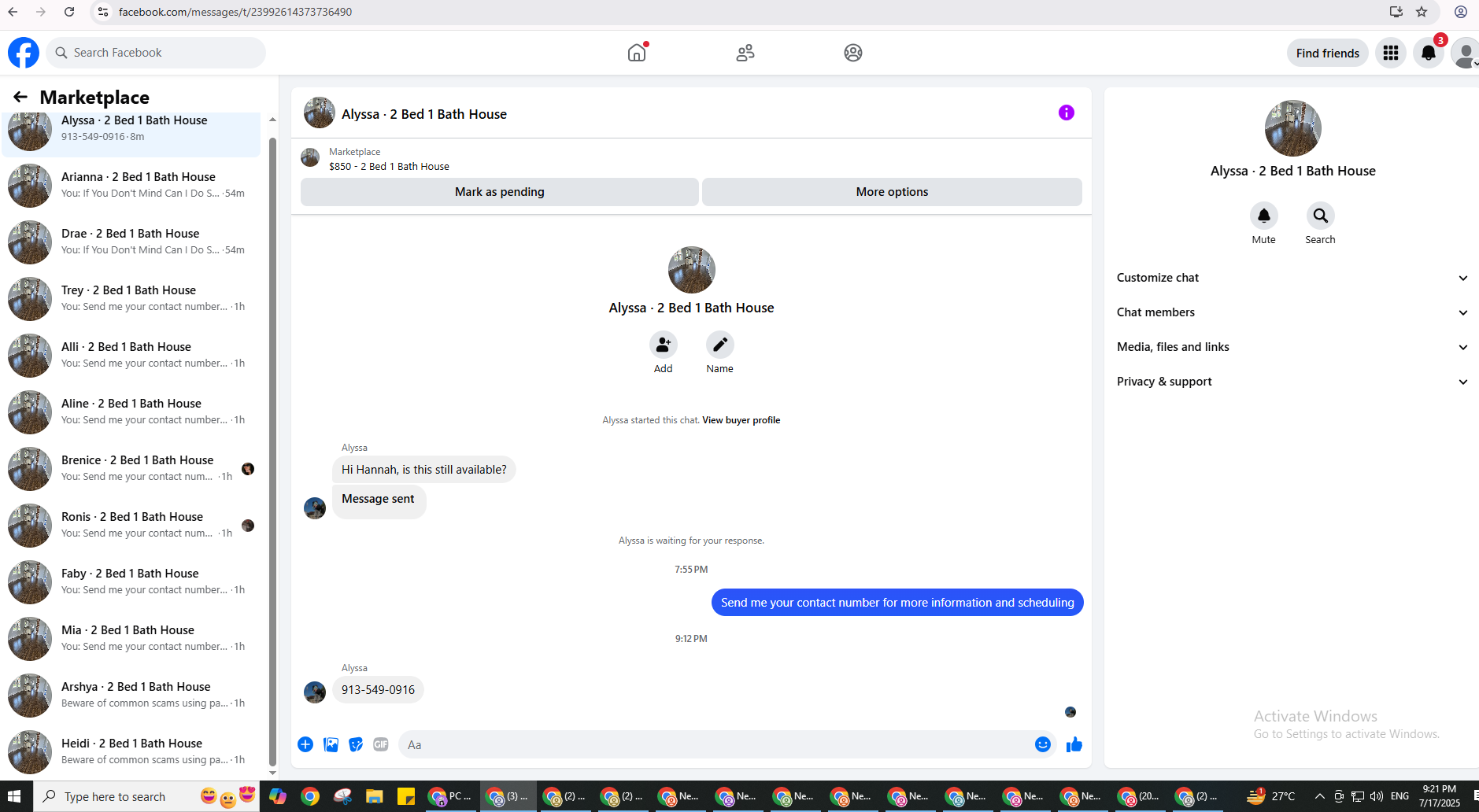The image size is (1479, 812).
Task: Click the Search Facebook field
Action: 156,53
